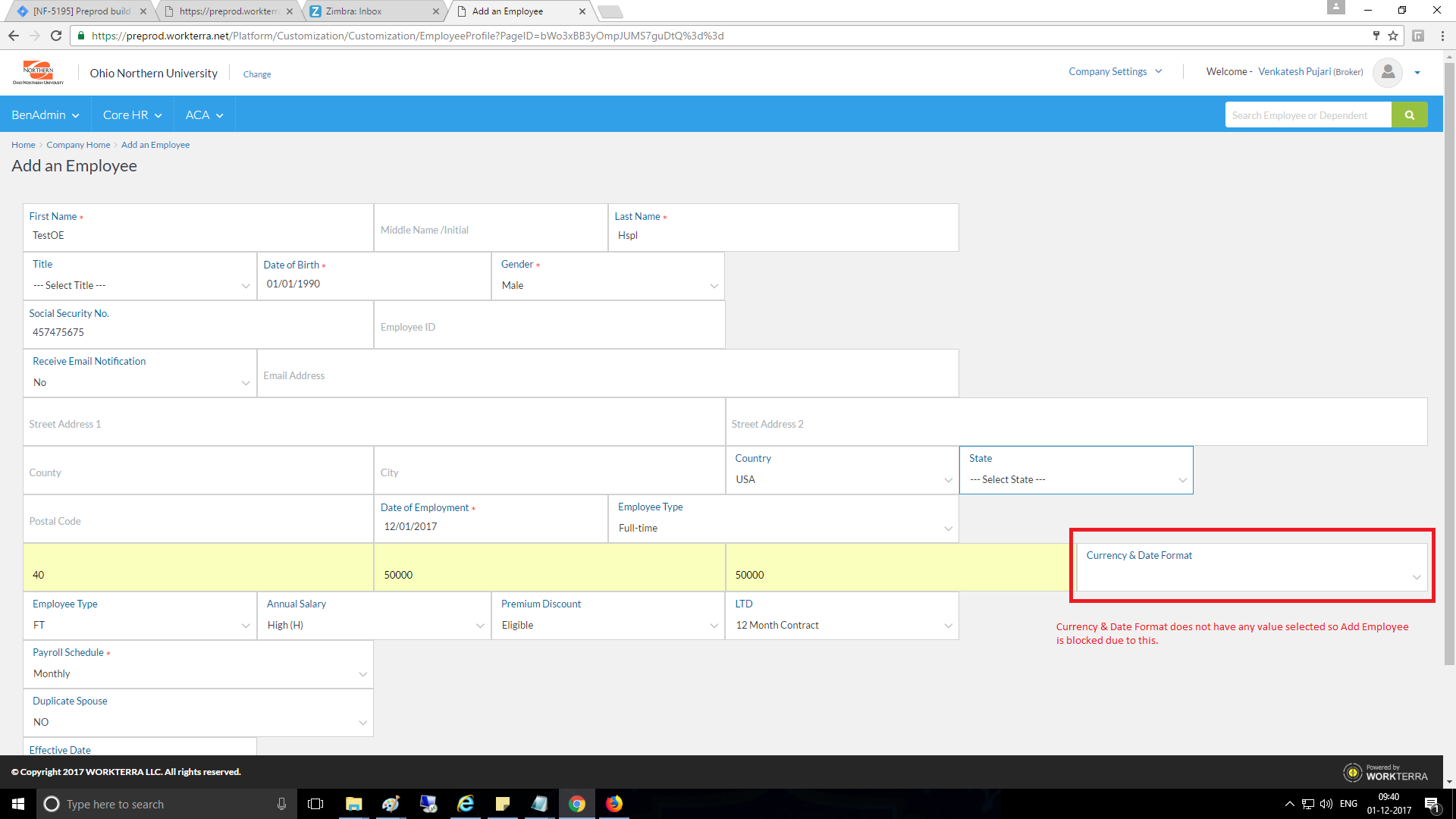Viewport: 1456px width, 819px height.
Task: Click the page vertical scrollbar
Action: [x=1449, y=364]
